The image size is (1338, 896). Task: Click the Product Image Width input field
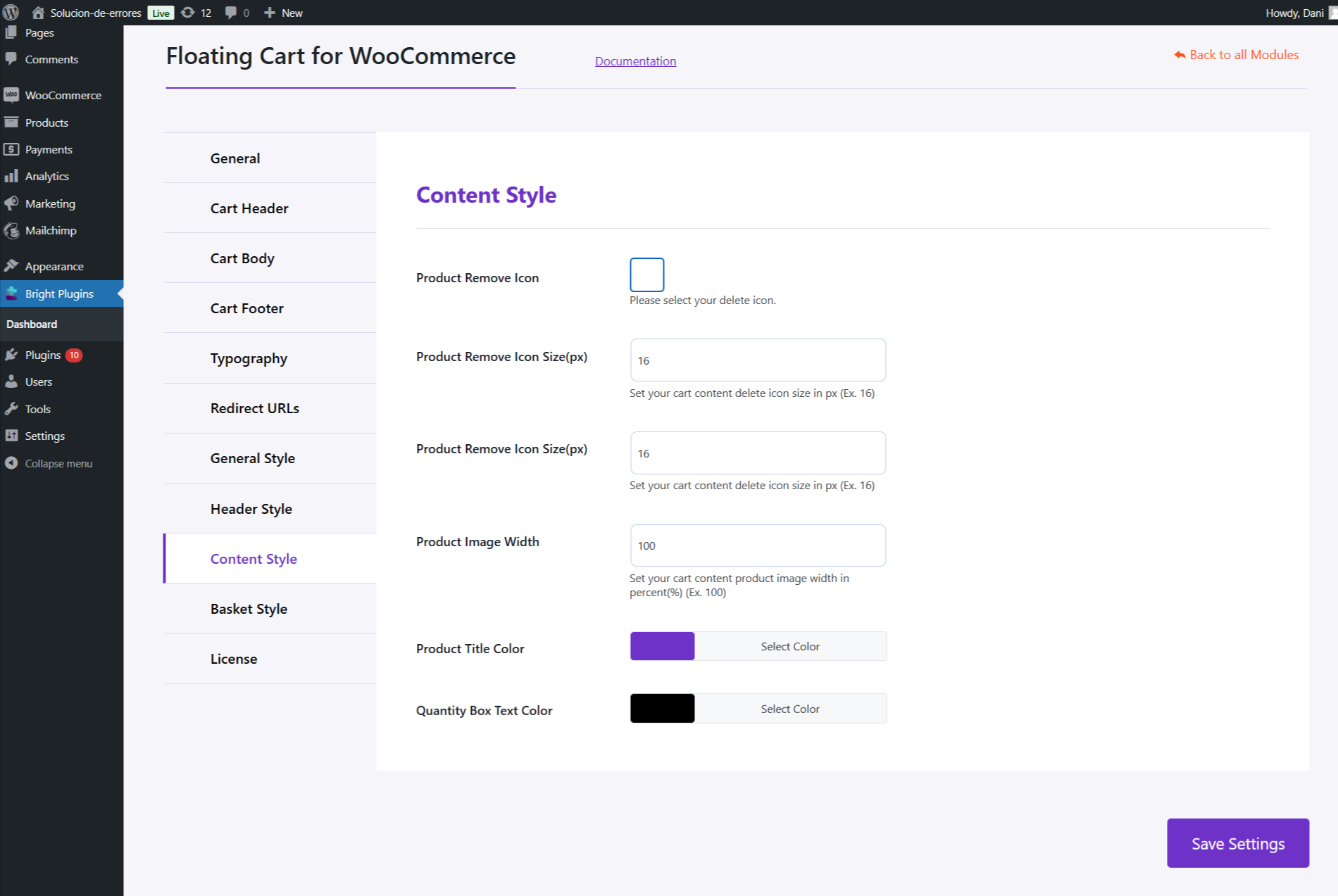pyautogui.click(x=757, y=545)
